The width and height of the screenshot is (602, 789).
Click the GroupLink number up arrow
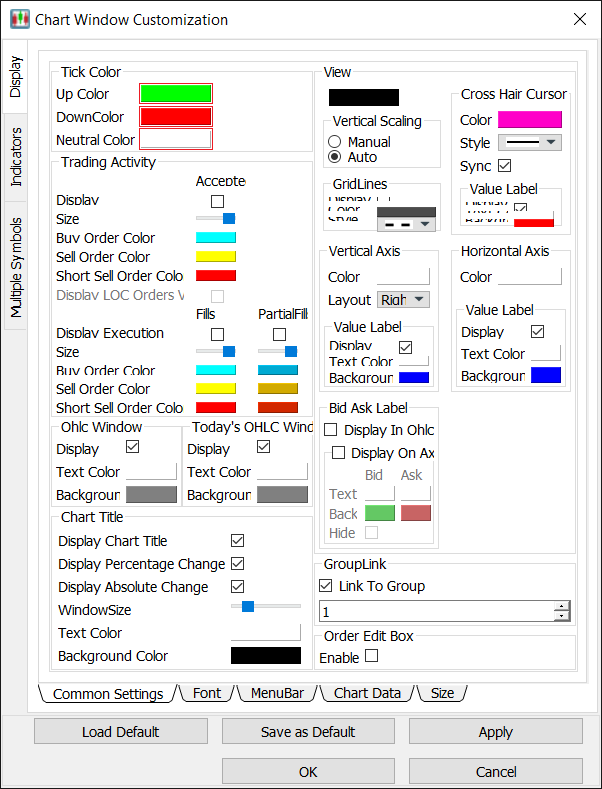[x=562, y=606]
